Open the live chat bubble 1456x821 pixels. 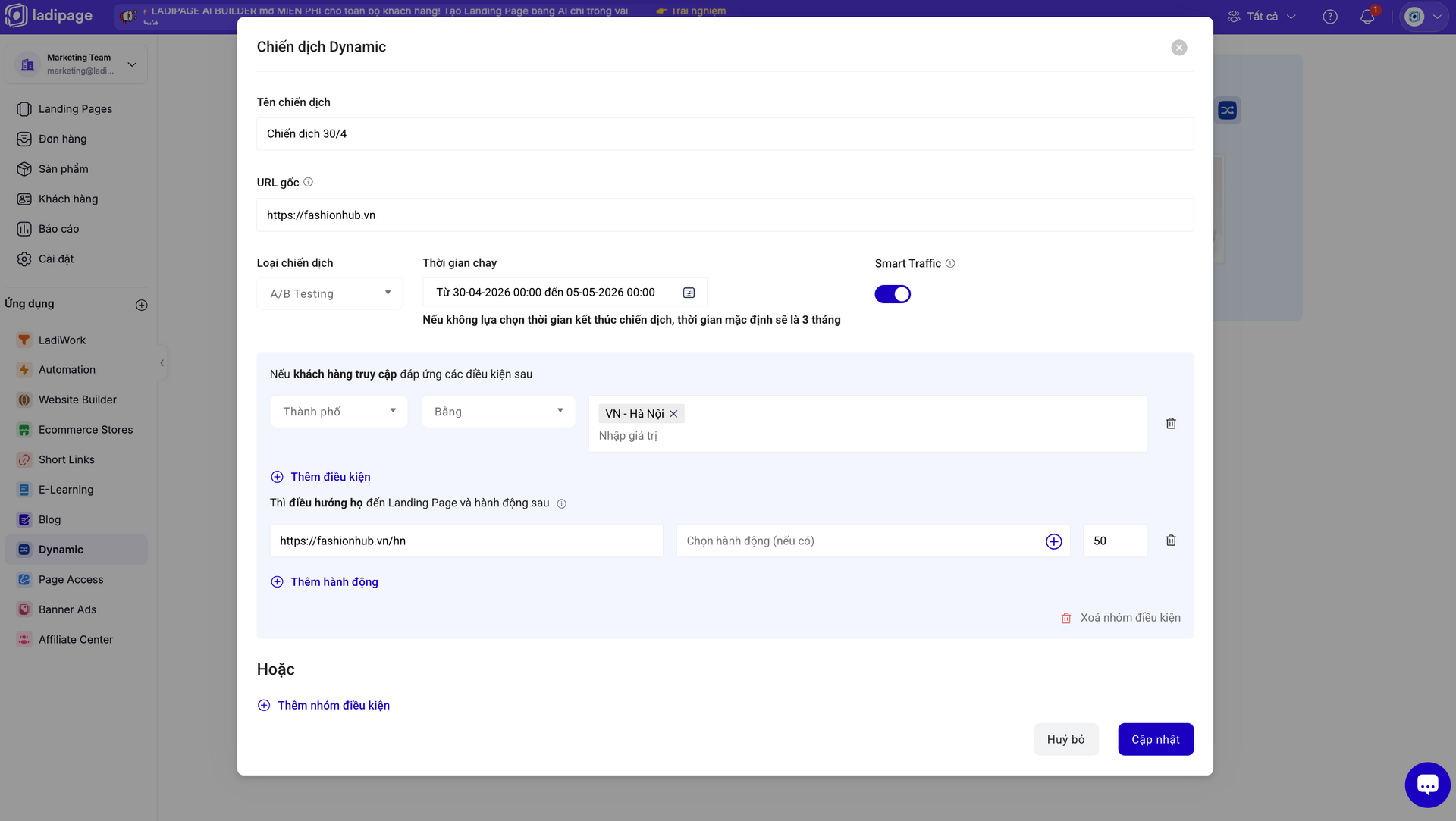point(1427,785)
